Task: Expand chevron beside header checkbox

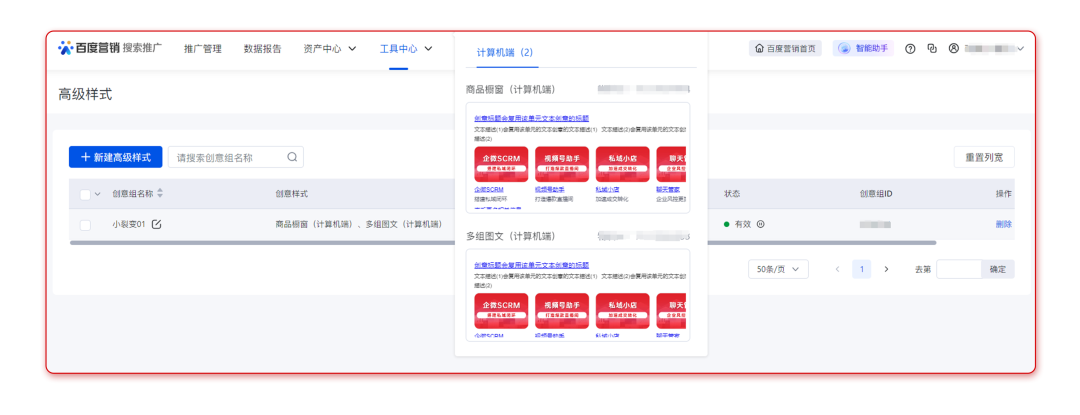Action: [98, 194]
